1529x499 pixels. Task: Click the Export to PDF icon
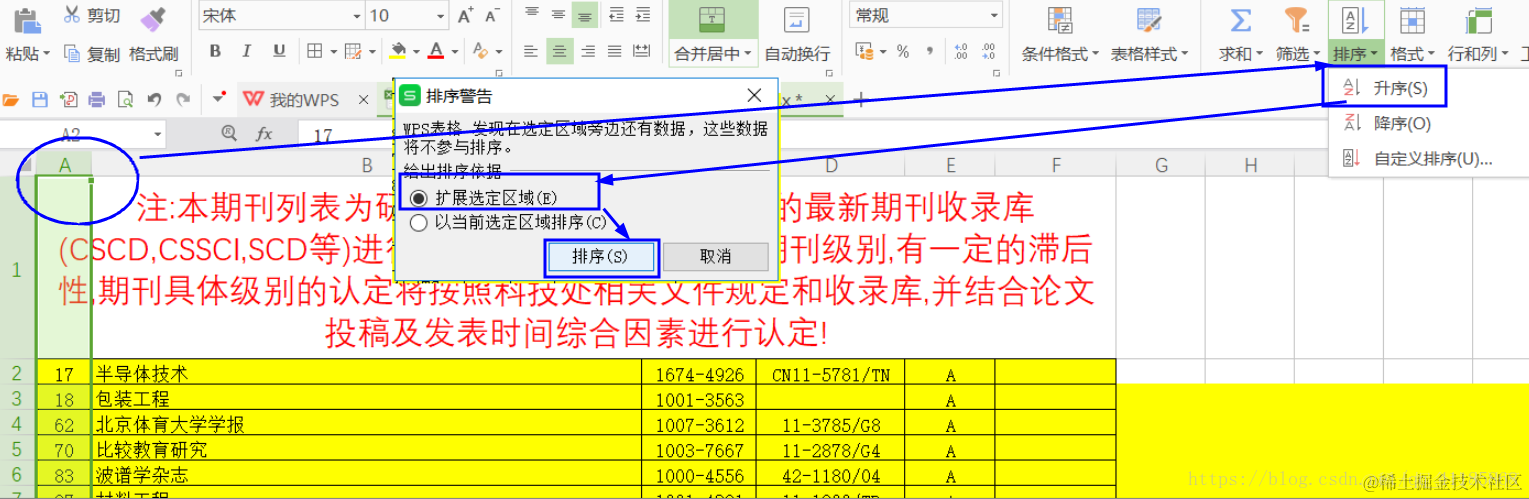69,99
